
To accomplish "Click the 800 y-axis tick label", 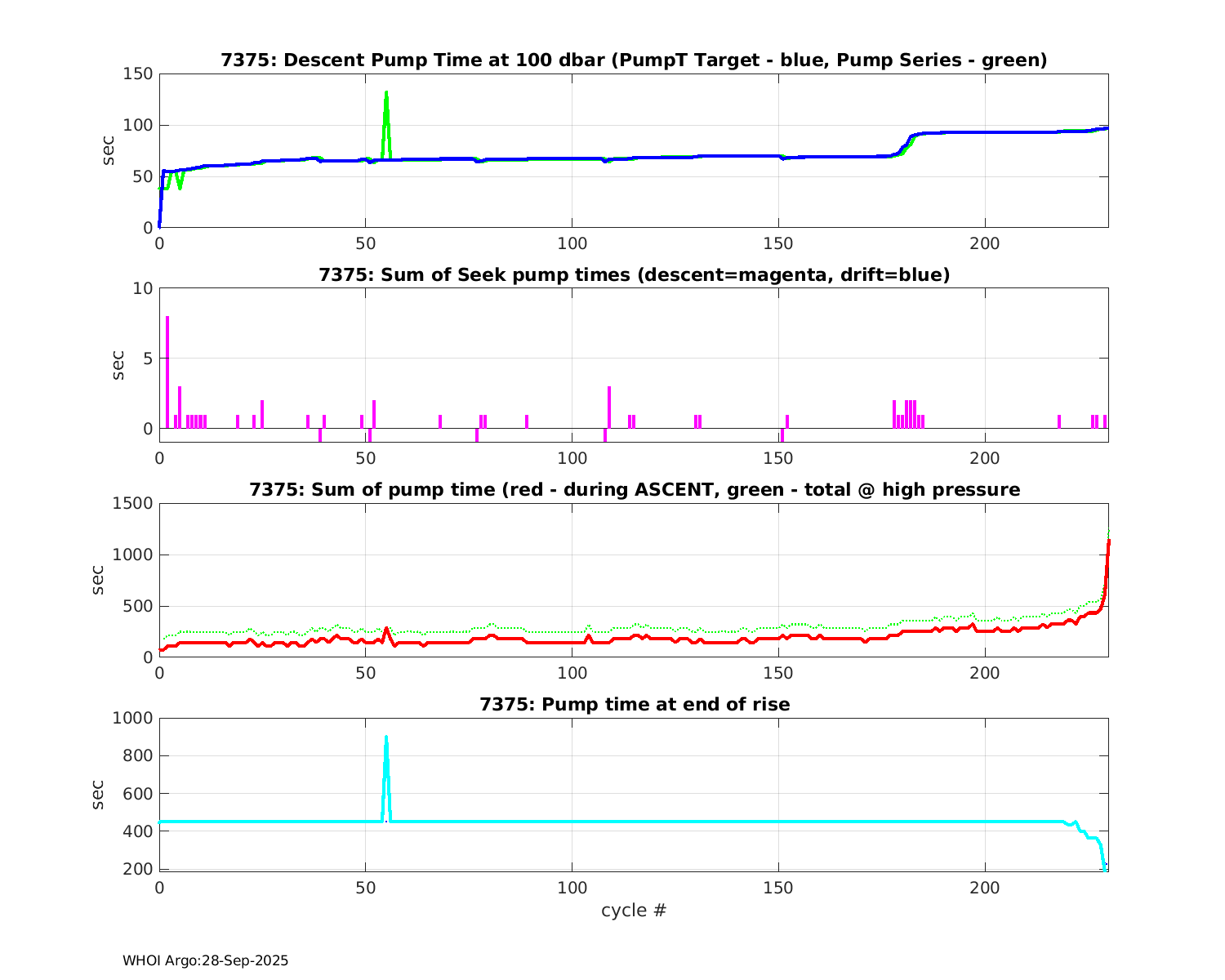I will [x=133, y=756].
